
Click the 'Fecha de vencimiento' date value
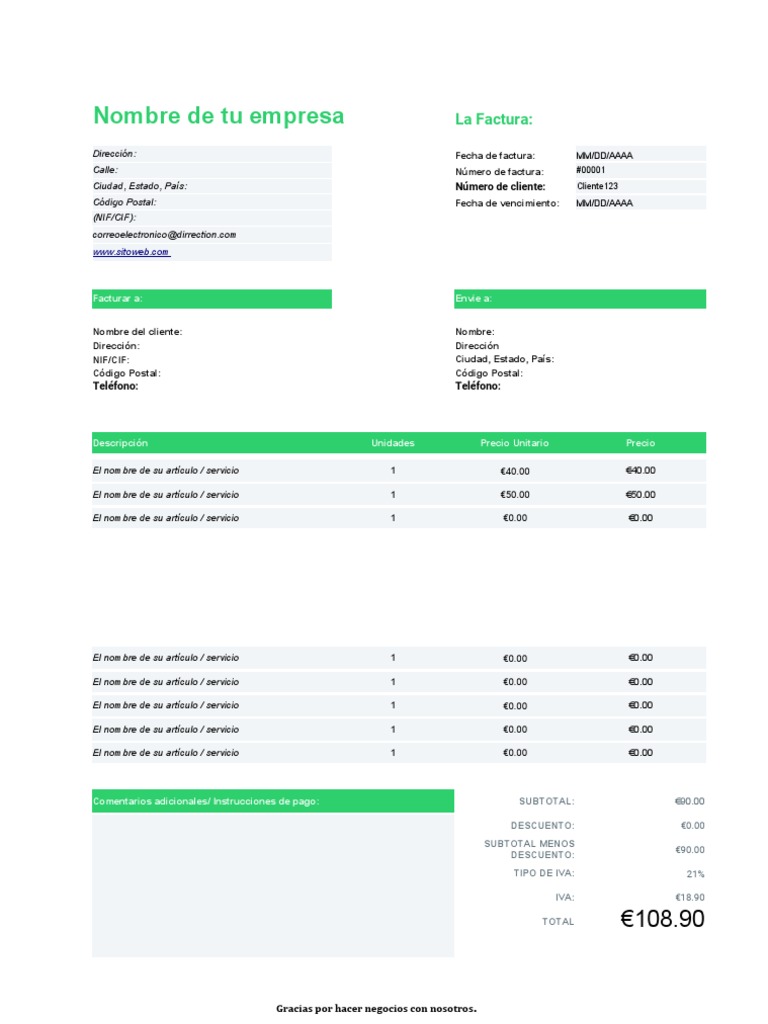click(604, 203)
